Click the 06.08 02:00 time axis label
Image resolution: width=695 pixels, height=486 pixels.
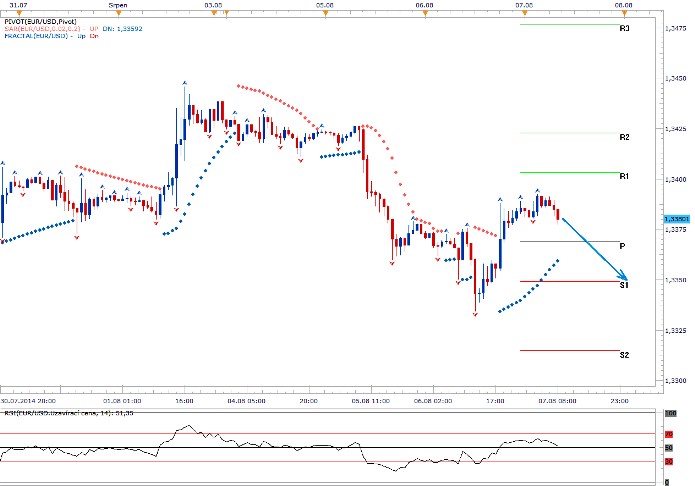tap(433, 401)
